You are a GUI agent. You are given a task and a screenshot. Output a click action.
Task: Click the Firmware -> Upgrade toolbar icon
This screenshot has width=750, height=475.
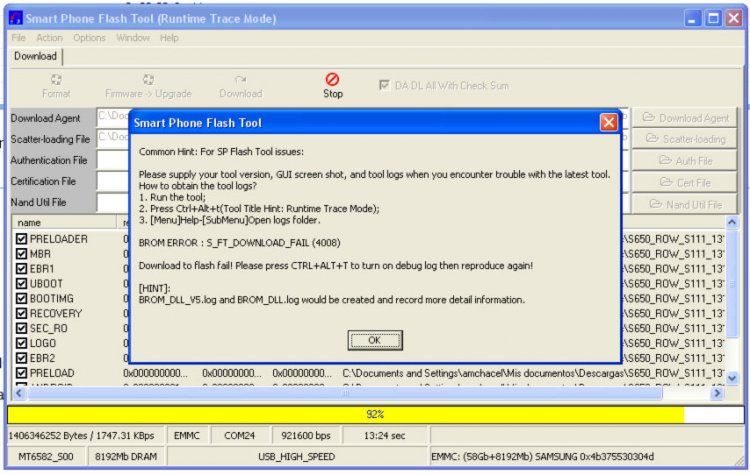tap(148, 80)
